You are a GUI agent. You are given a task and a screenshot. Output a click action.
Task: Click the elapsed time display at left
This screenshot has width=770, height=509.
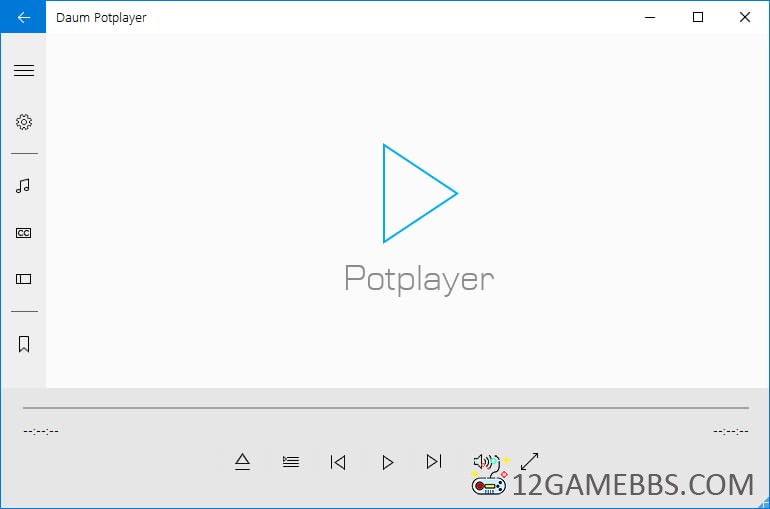pyautogui.click(x=41, y=431)
